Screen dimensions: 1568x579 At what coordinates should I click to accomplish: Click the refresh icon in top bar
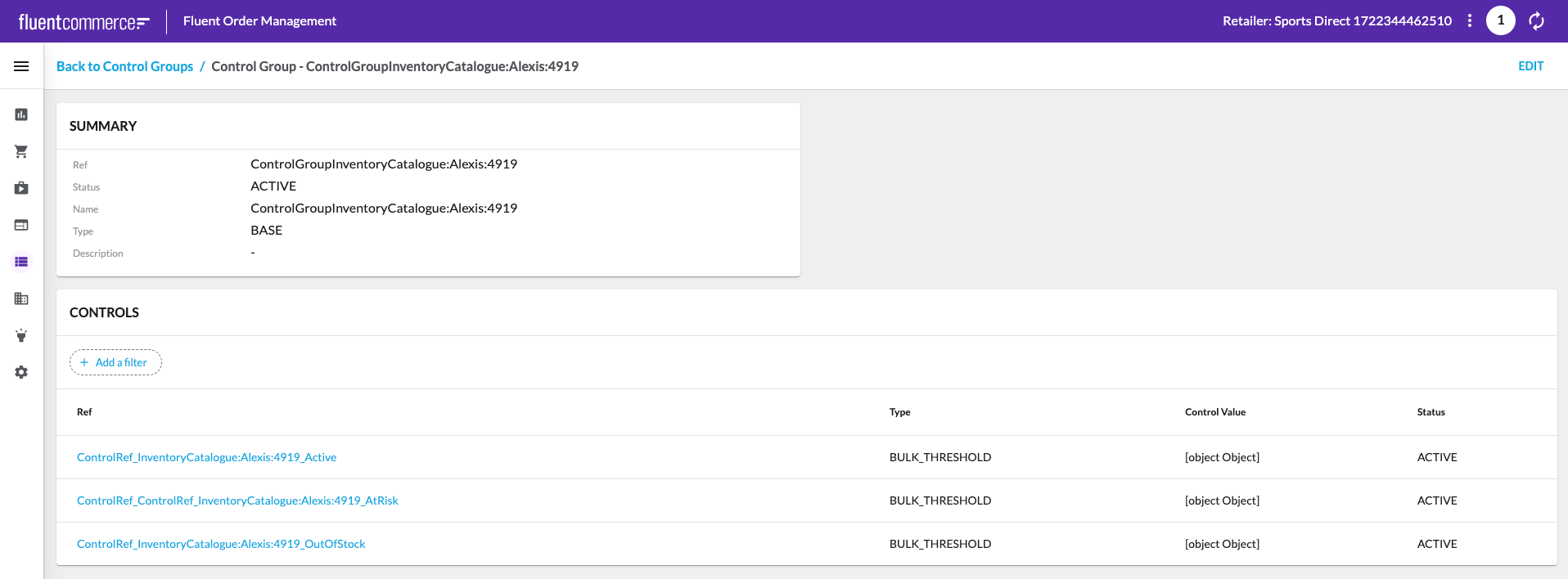click(1536, 21)
